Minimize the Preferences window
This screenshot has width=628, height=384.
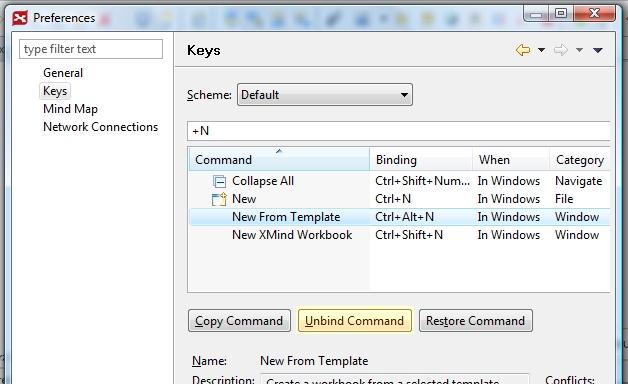click(x=536, y=14)
